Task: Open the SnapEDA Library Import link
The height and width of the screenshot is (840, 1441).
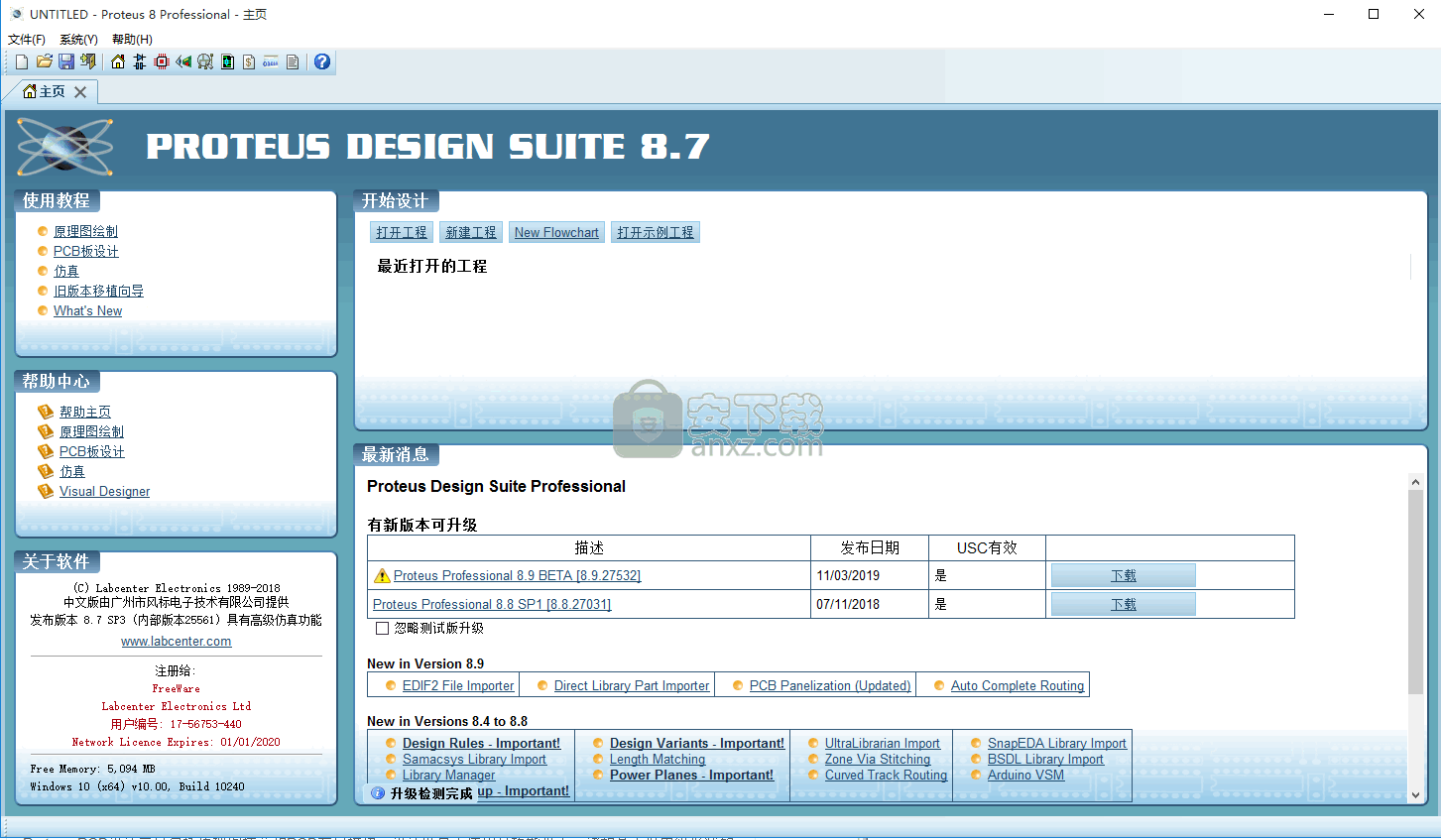Action: point(1057,743)
